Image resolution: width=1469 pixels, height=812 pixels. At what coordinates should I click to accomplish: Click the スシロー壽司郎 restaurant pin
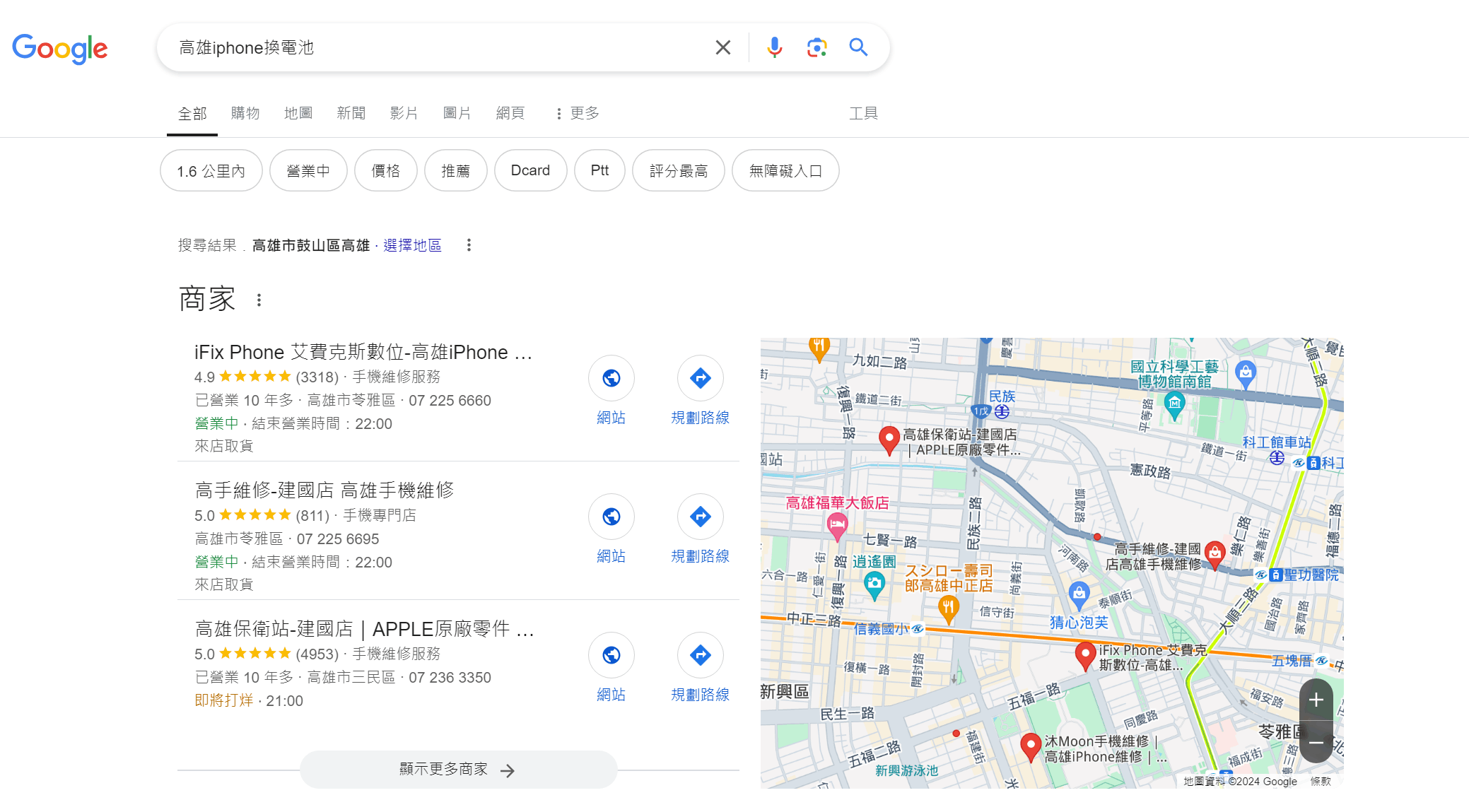pyautogui.click(x=948, y=608)
